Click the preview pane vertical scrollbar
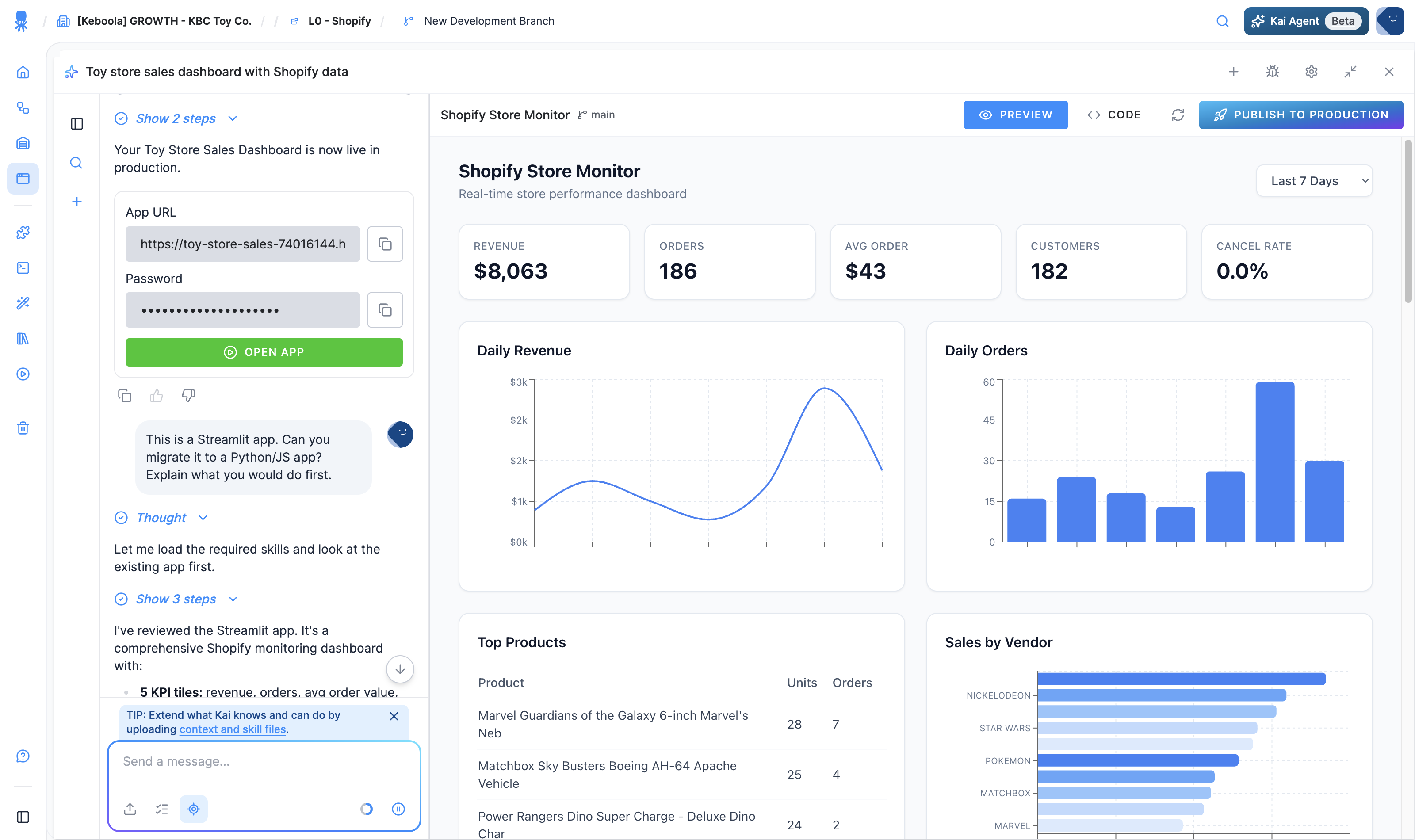The image size is (1415, 840). pyautogui.click(x=1407, y=221)
